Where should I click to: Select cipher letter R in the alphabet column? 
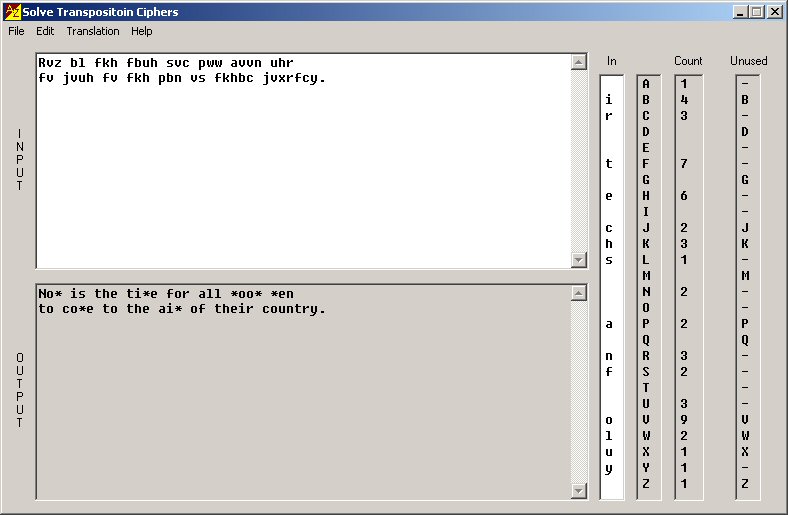[646, 356]
